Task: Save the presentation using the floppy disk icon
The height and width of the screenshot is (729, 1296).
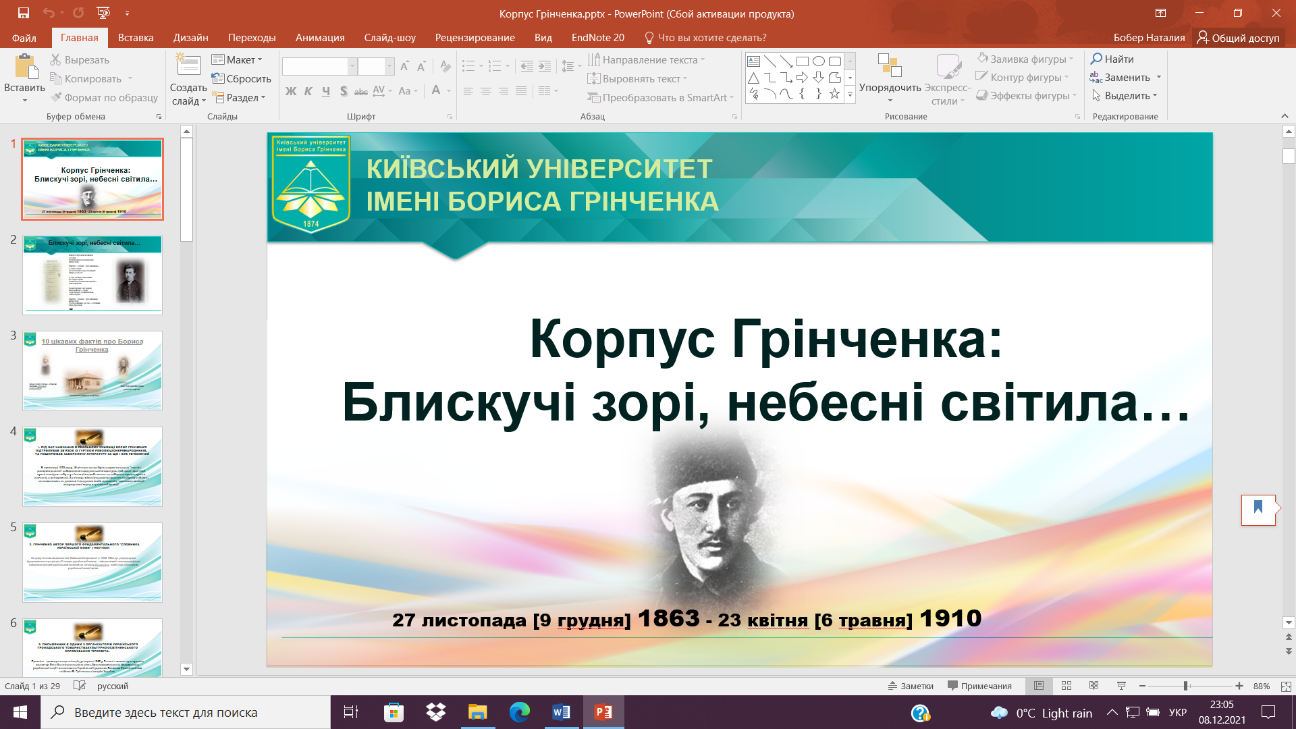Action: click(23, 14)
